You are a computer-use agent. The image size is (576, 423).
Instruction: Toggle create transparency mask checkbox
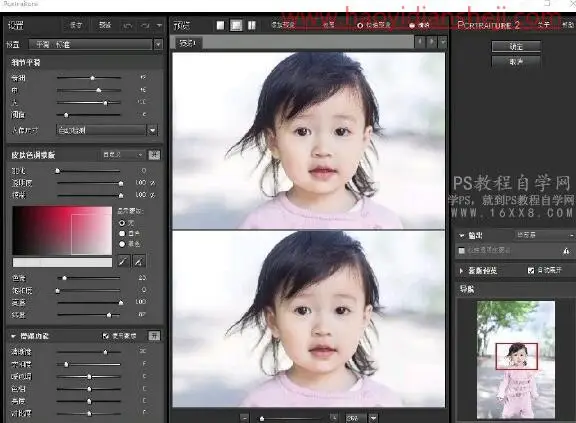pyautogui.click(x=461, y=250)
